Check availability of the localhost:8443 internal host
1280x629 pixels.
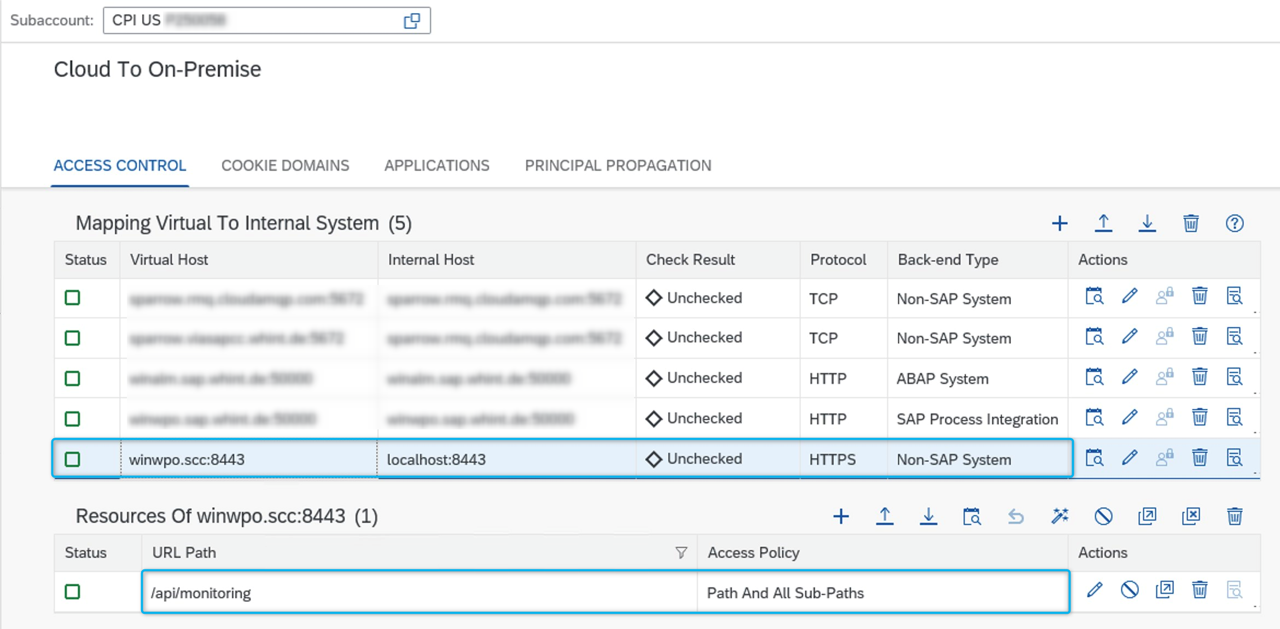click(x=1095, y=459)
